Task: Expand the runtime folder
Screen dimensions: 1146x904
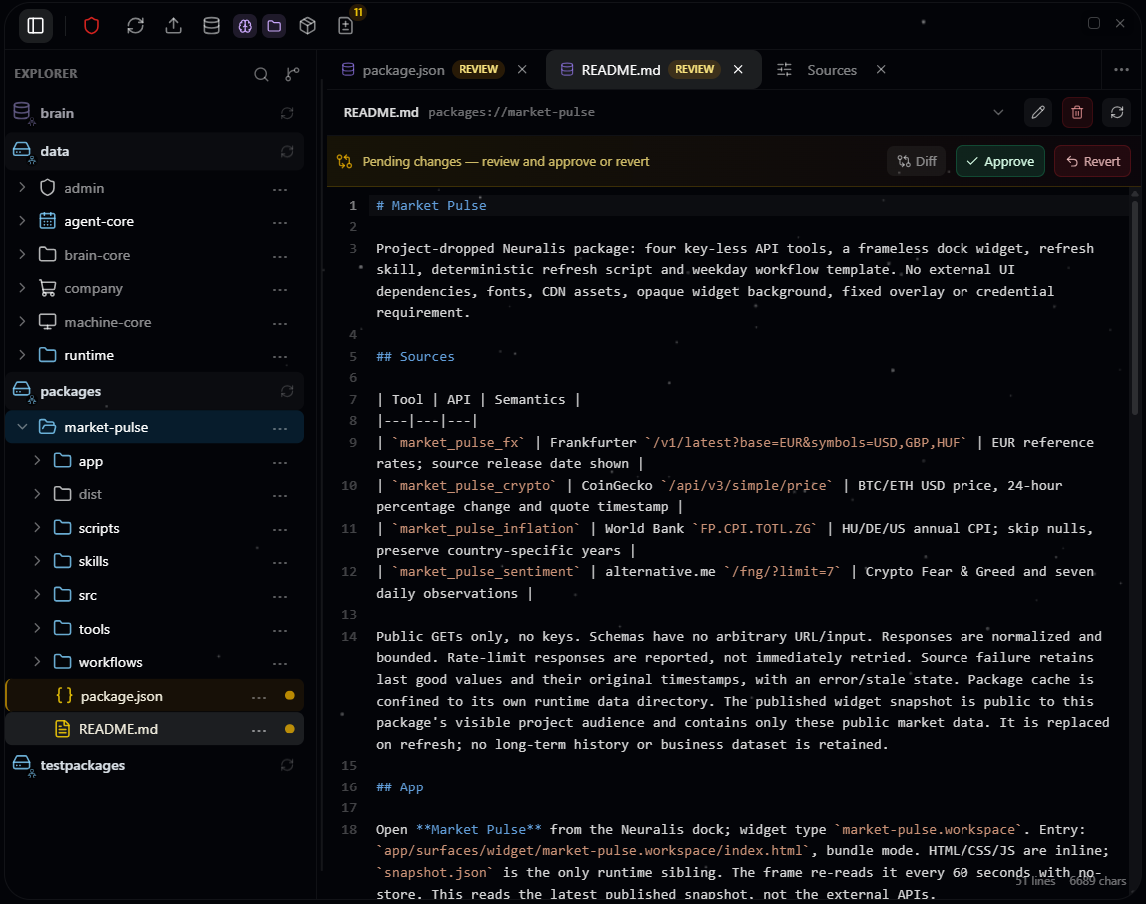Action: [22, 354]
